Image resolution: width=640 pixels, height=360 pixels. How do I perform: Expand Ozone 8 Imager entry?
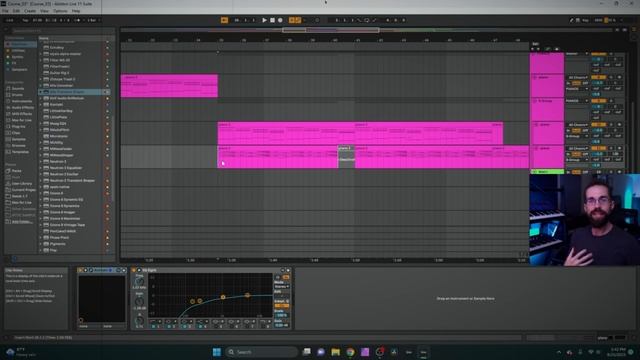41,212
